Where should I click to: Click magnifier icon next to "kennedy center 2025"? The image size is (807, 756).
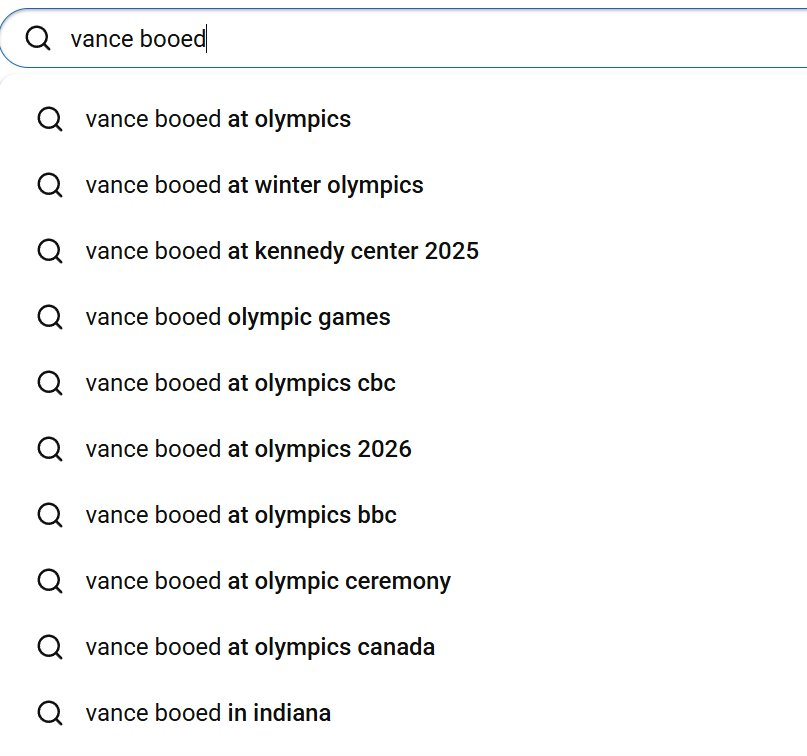pos(49,251)
